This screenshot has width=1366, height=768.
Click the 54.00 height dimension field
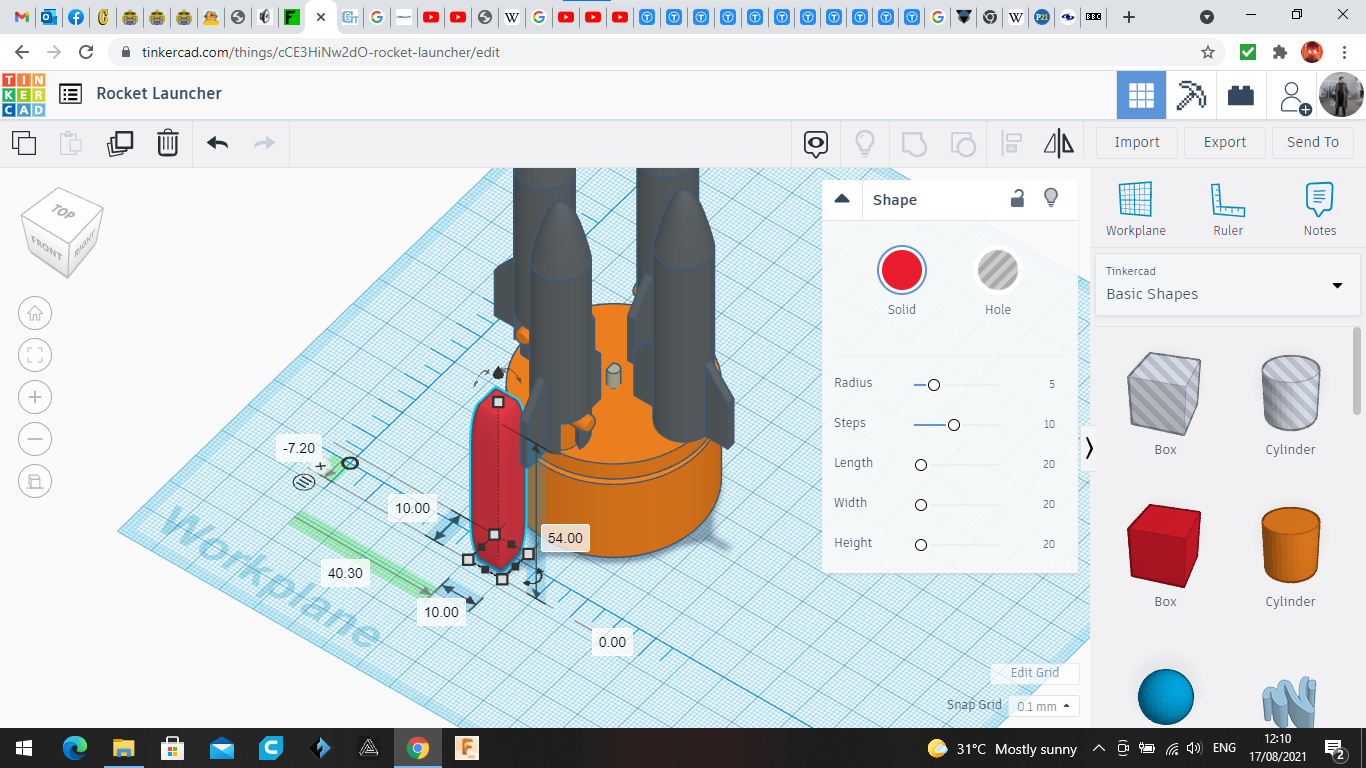pyautogui.click(x=564, y=538)
